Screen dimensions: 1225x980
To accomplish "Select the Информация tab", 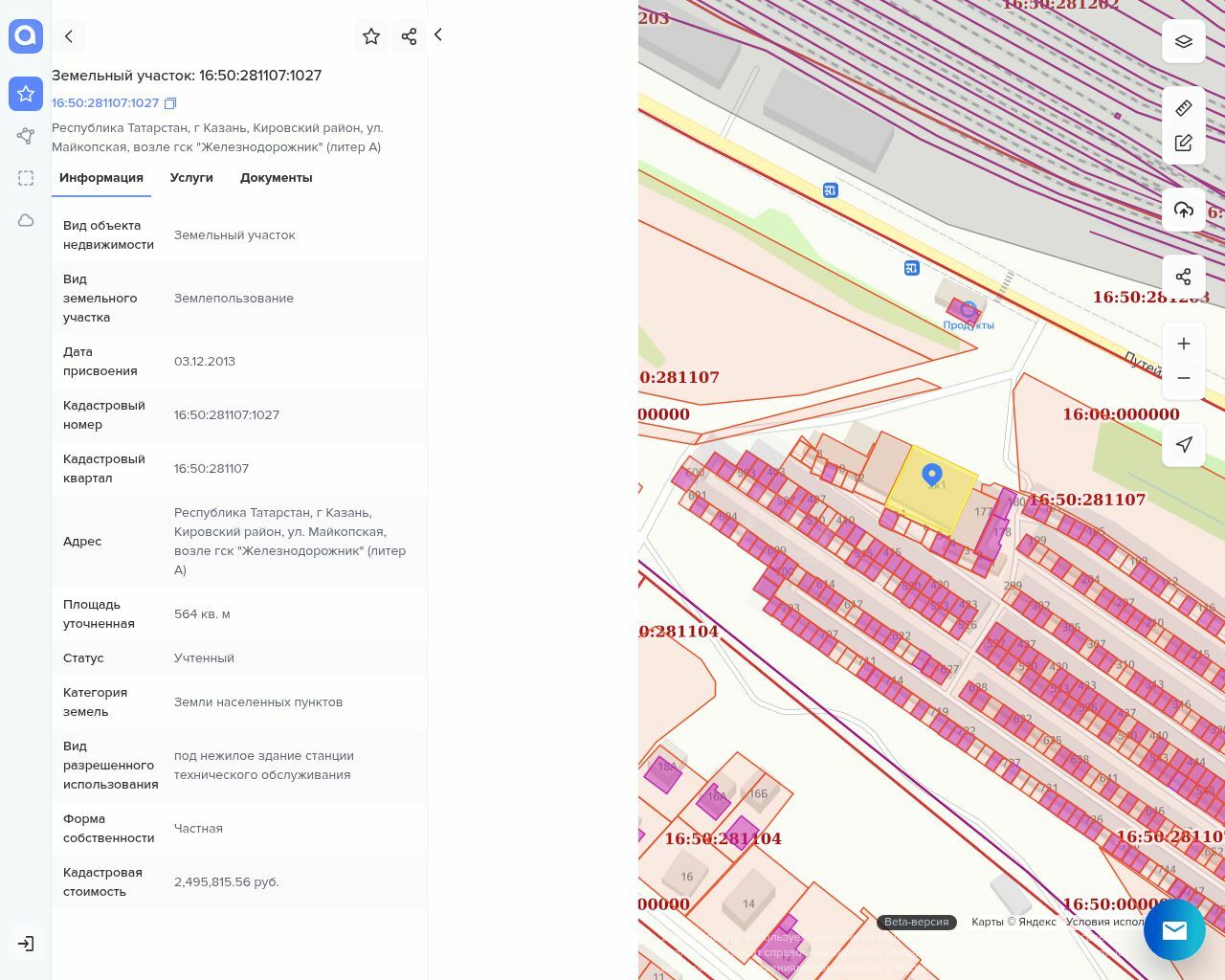I will [x=101, y=178].
